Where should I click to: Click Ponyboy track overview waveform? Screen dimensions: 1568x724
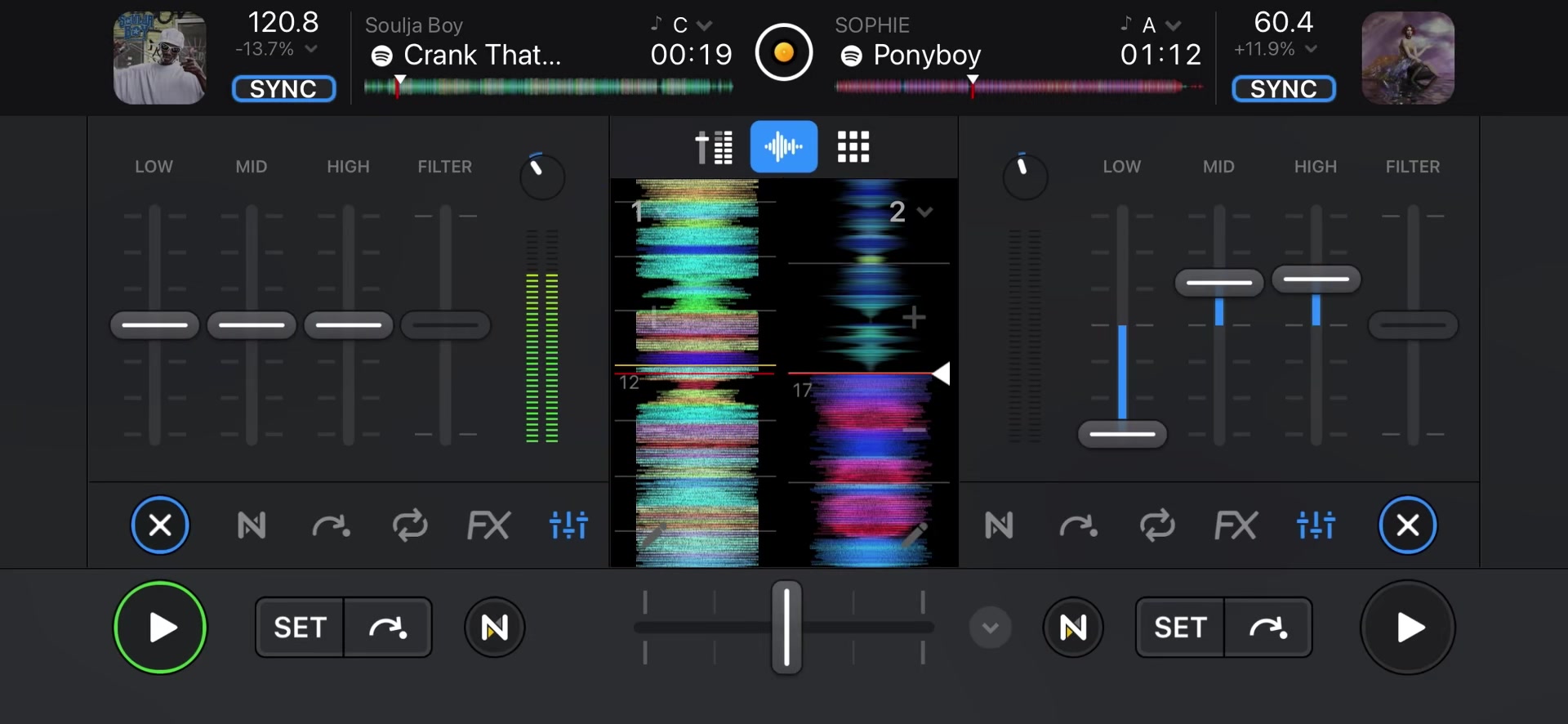pos(1018,87)
